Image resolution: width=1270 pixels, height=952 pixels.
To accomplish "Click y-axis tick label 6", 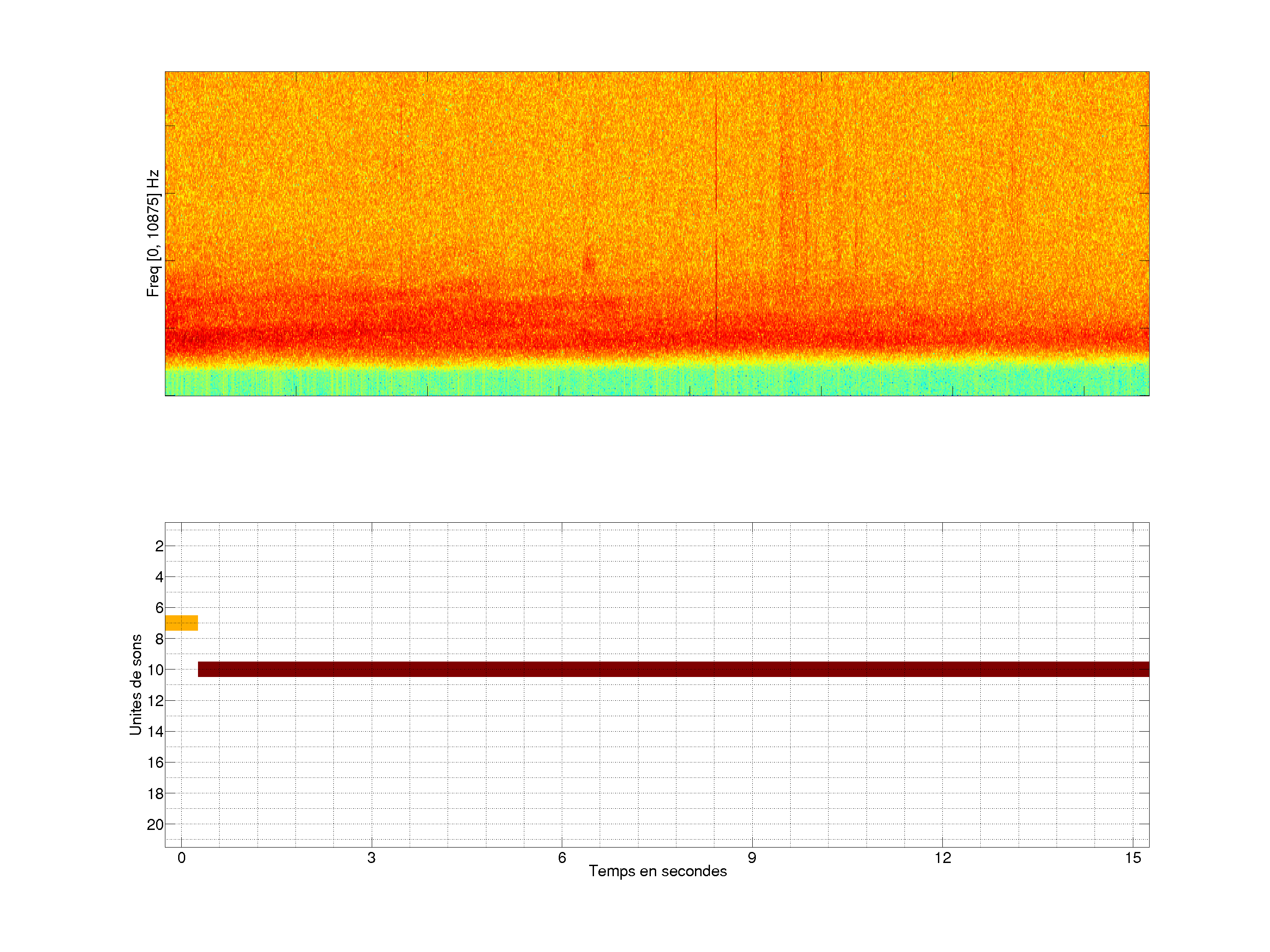I will coord(159,608).
